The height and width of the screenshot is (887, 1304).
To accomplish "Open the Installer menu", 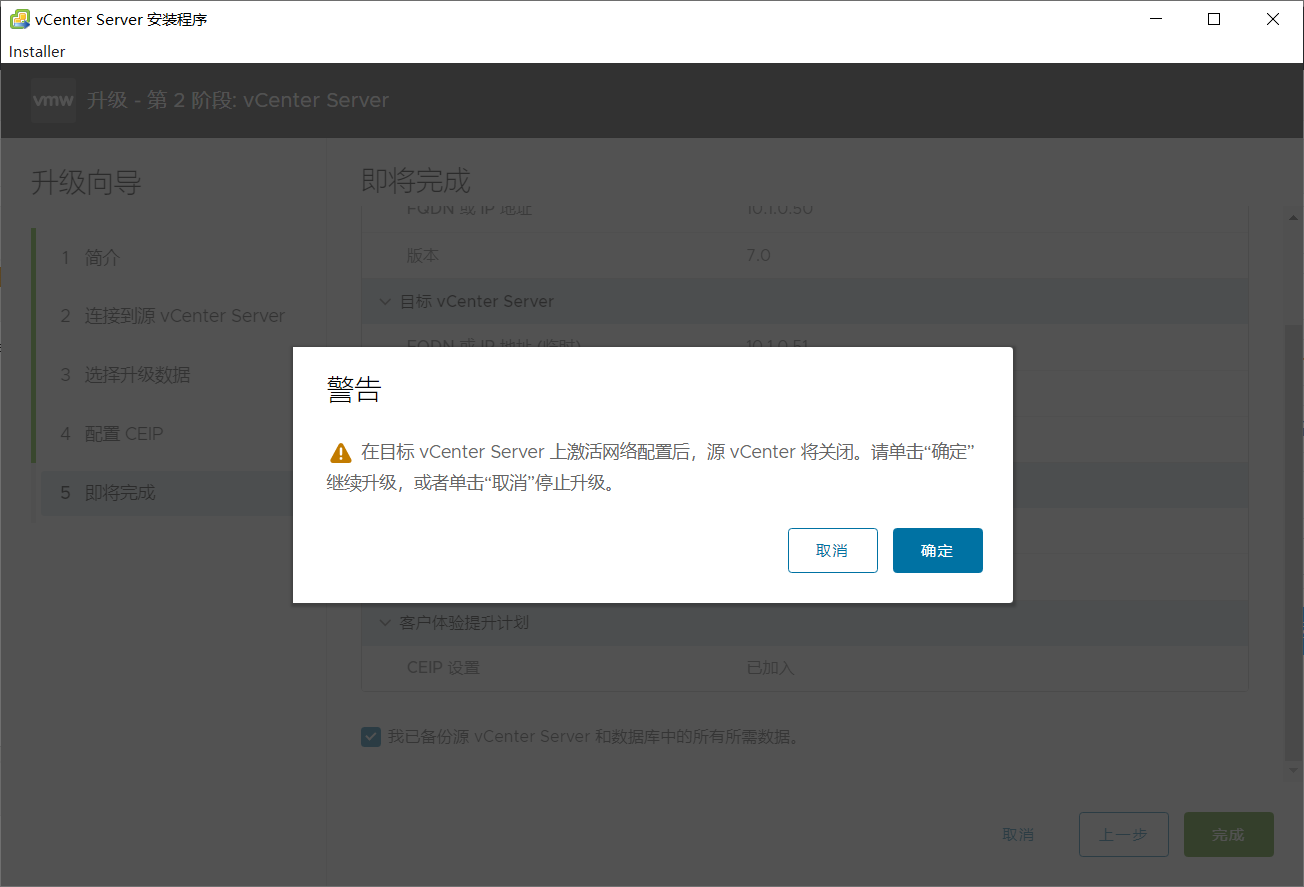I will (36, 51).
